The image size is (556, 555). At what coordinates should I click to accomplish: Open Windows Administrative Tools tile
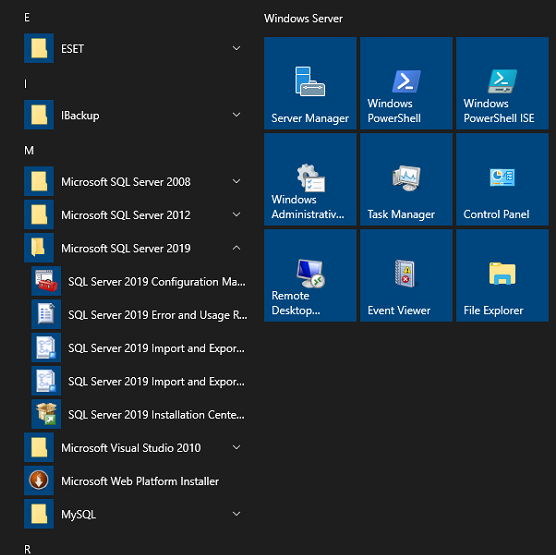(x=310, y=179)
